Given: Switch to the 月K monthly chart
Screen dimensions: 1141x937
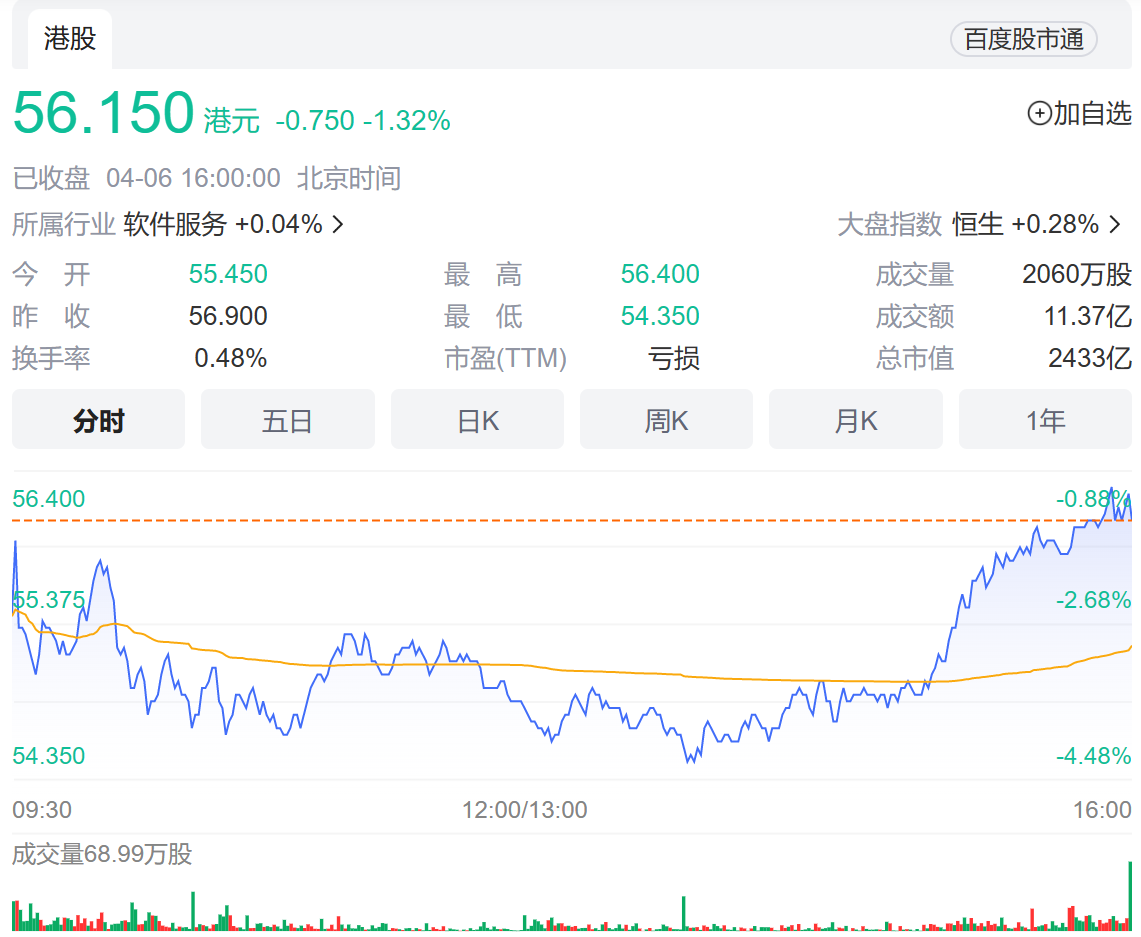Looking at the screenshot, I should pyautogui.click(x=855, y=420).
